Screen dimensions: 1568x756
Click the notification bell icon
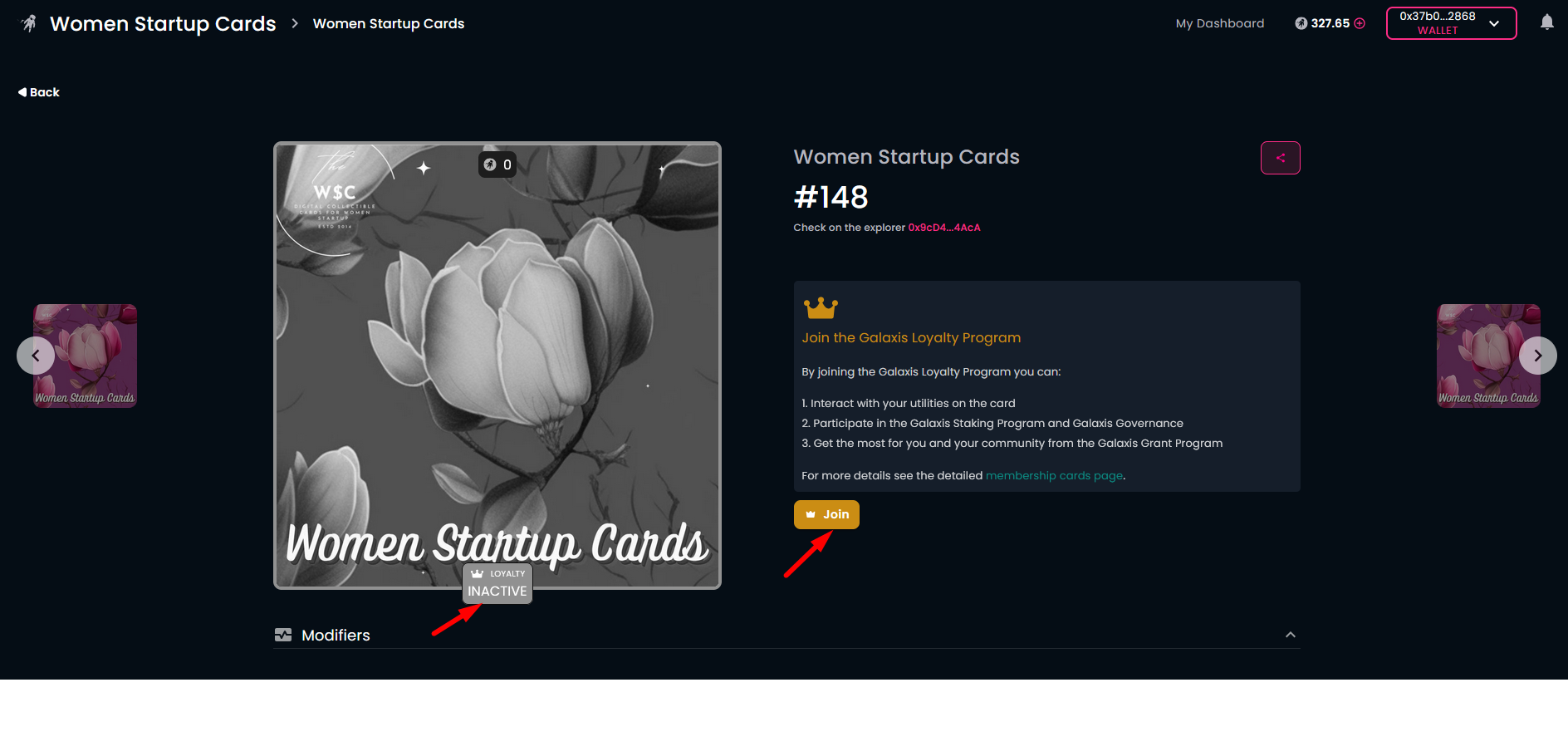coord(1546,22)
